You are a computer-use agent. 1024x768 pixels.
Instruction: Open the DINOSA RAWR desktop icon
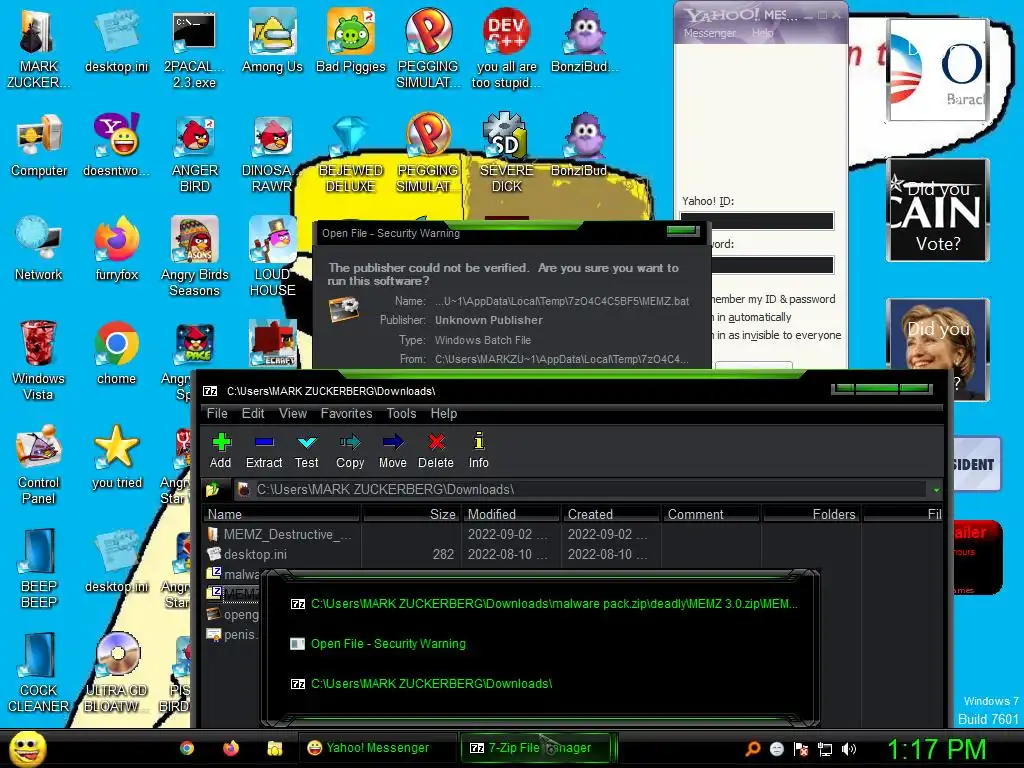(x=271, y=153)
